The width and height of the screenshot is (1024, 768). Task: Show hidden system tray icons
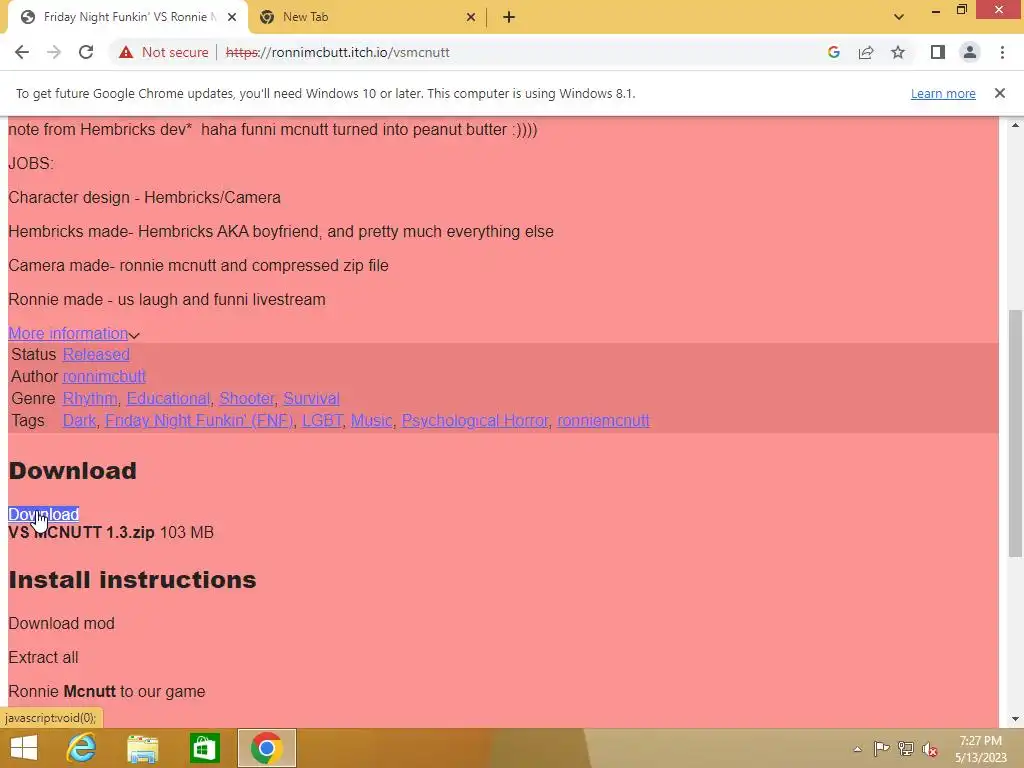pyautogui.click(x=857, y=748)
